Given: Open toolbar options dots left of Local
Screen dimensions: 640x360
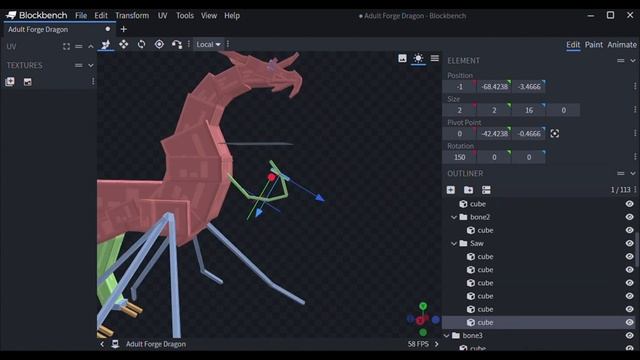Looking at the screenshot, I should point(189,44).
